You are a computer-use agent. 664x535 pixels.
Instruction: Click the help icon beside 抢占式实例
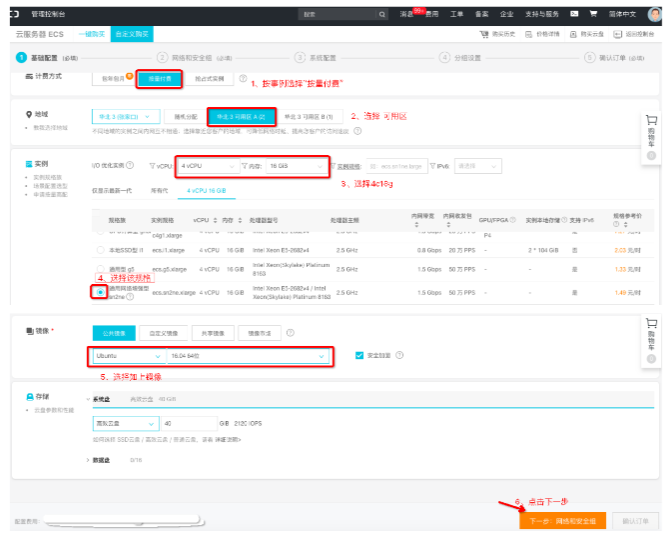243,78
